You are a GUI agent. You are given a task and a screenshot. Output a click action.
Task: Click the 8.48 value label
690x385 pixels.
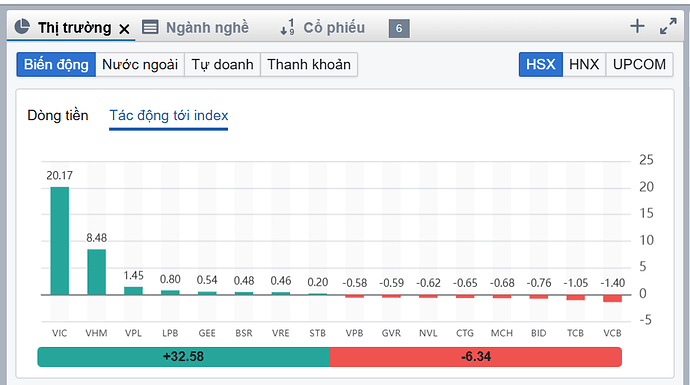96,238
